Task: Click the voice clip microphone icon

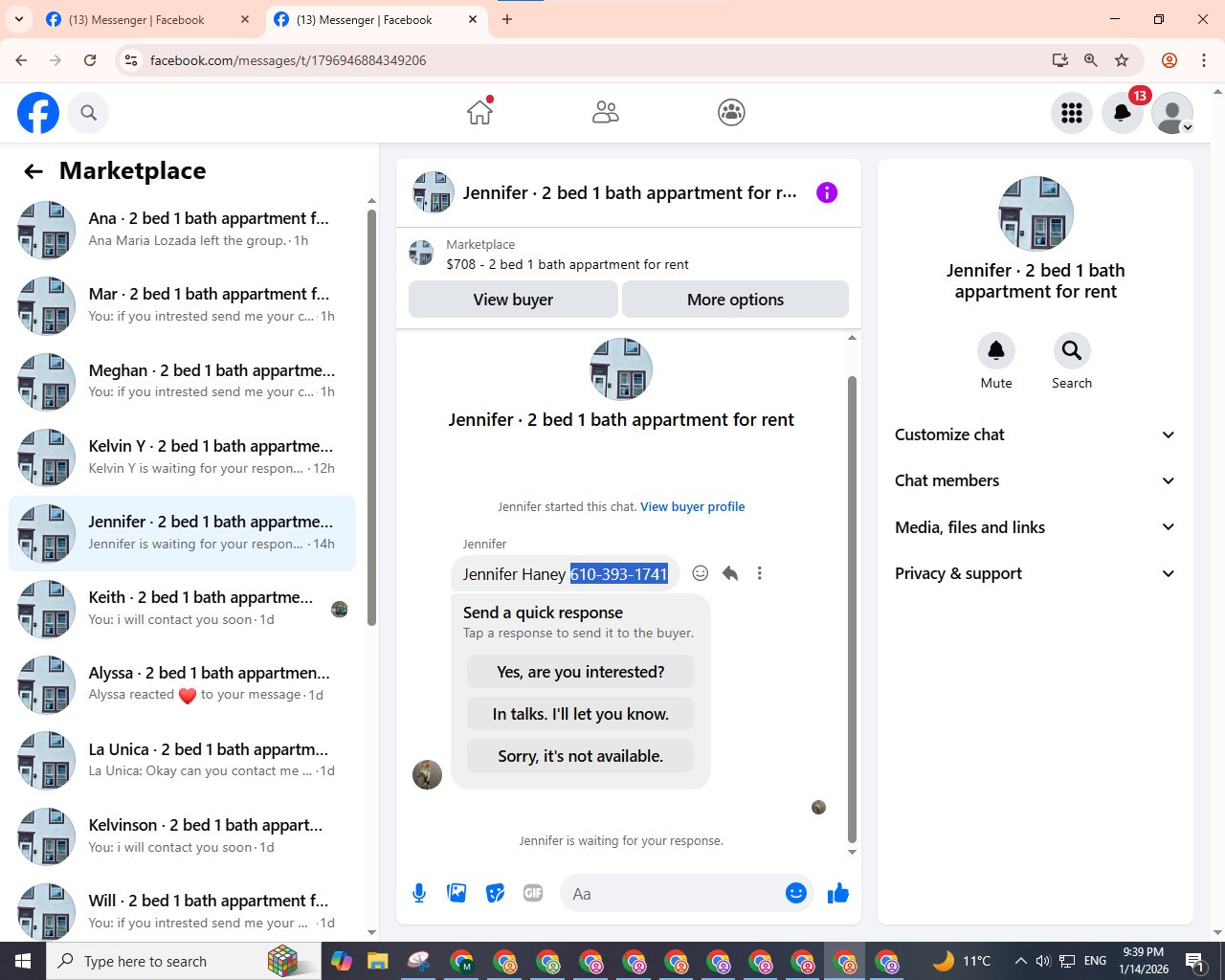Action: 419,893
